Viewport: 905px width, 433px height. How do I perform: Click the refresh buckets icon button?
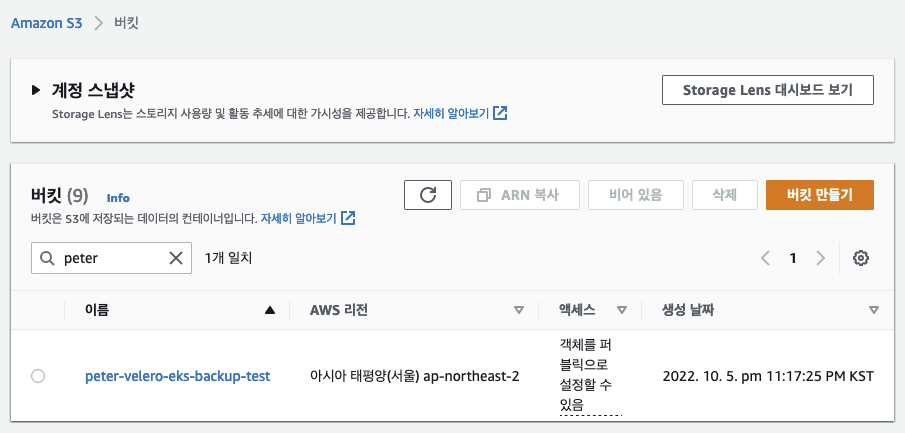point(428,195)
